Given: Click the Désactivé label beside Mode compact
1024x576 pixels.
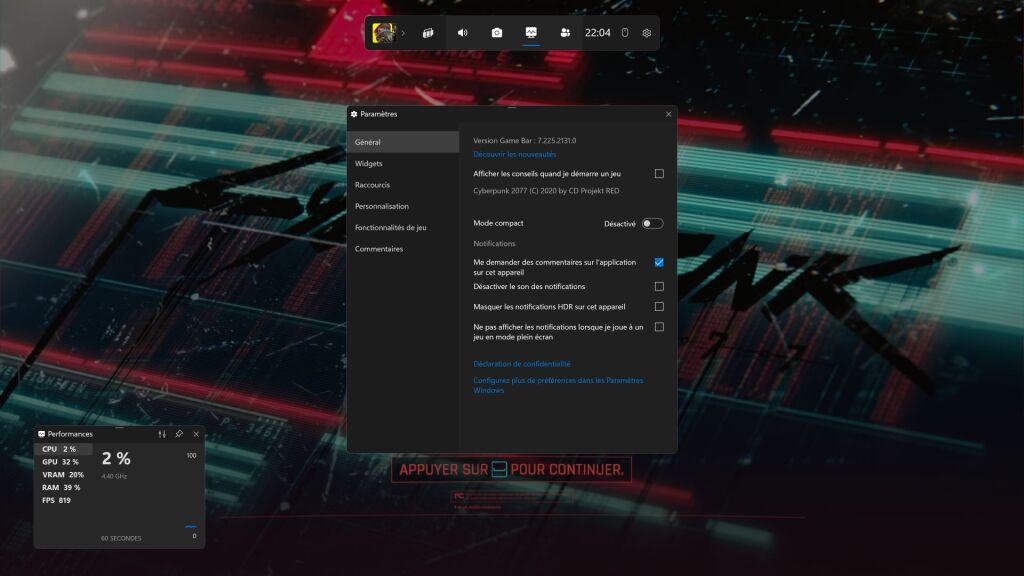Looking at the screenshot, I should [620, 223].
